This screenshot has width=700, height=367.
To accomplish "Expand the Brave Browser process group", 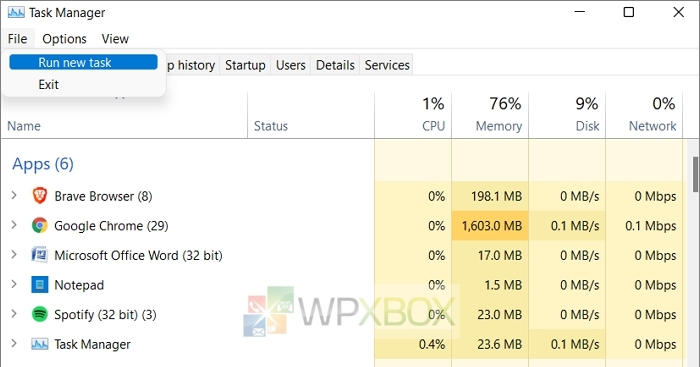I will (14, 195).
